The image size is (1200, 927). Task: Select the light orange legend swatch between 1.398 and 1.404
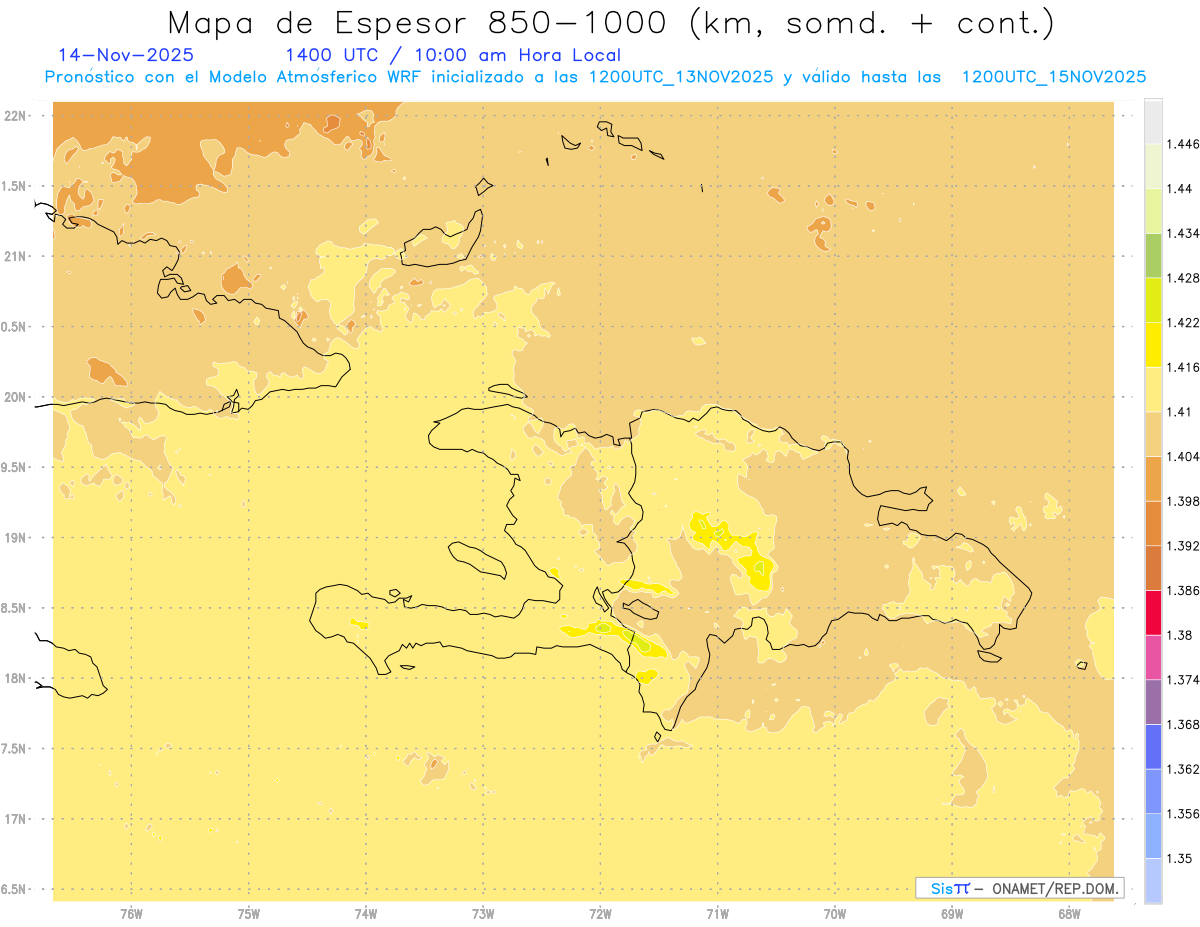click(1153, 478)
